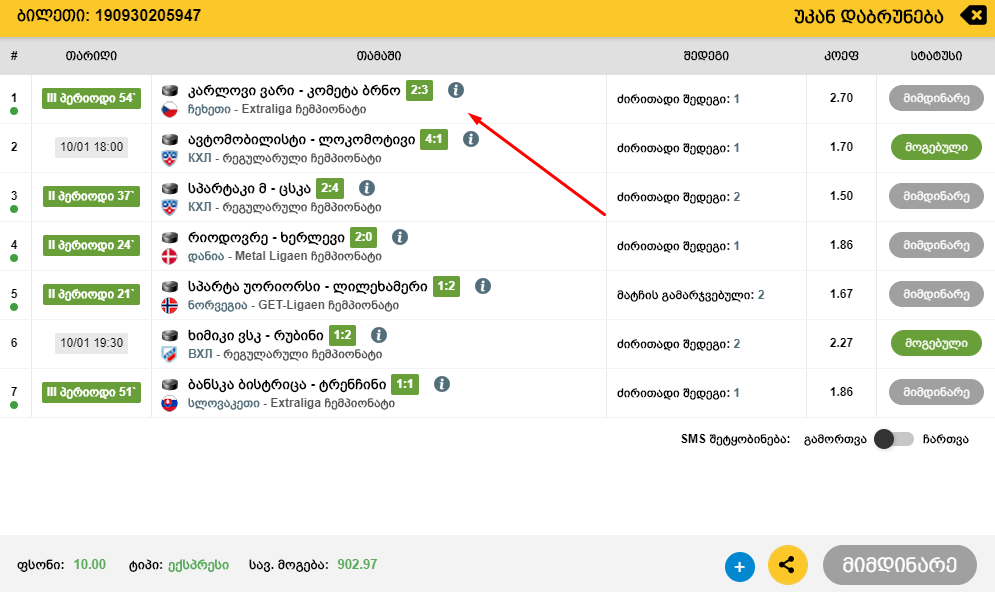This screenshot has height=592, width=995.
Task: Click the III პერიოდი 54' live badge
Action: [x=91, y=98]
